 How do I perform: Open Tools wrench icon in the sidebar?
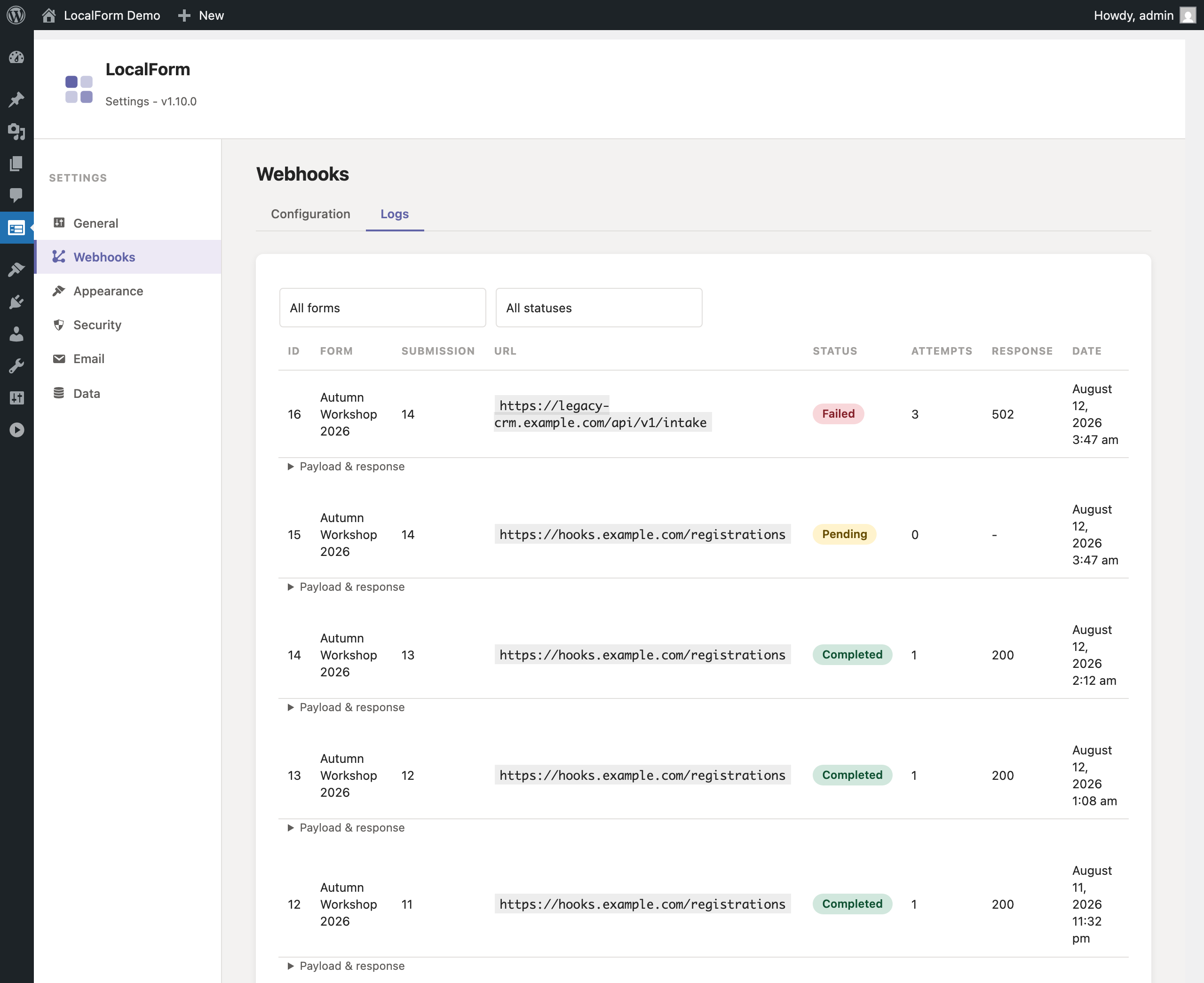click(x=16, y=366)
